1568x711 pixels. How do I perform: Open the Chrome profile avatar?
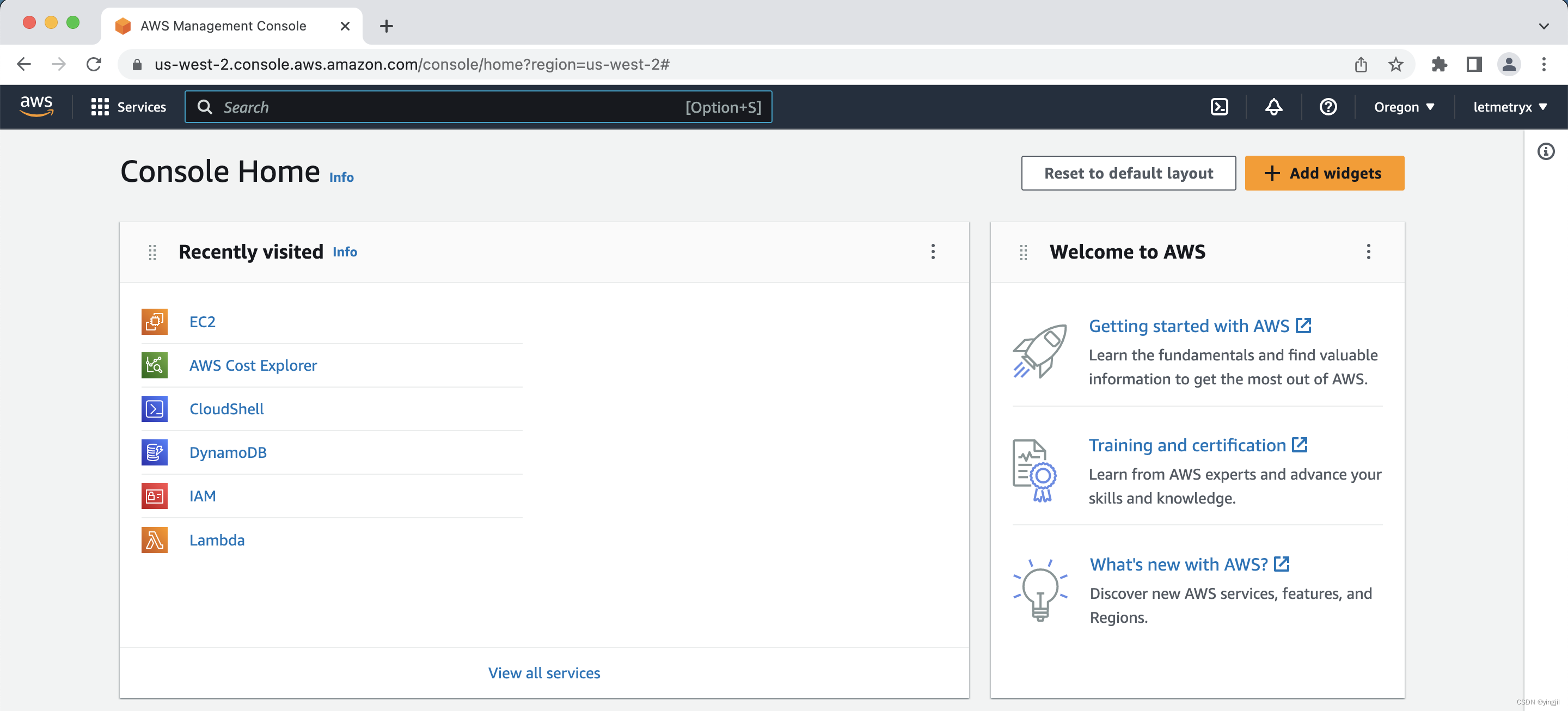pos(1508,64)
